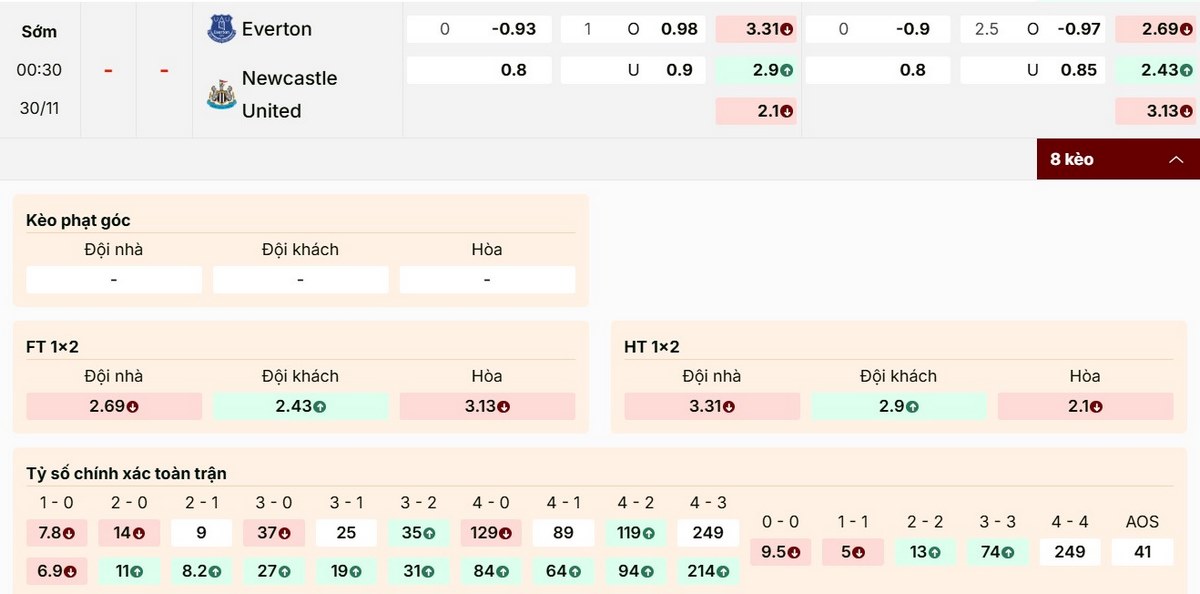This screenshot has height=594, width=1200.
Task: Bet on 1 - 1 score at 5
Action: 853,551
